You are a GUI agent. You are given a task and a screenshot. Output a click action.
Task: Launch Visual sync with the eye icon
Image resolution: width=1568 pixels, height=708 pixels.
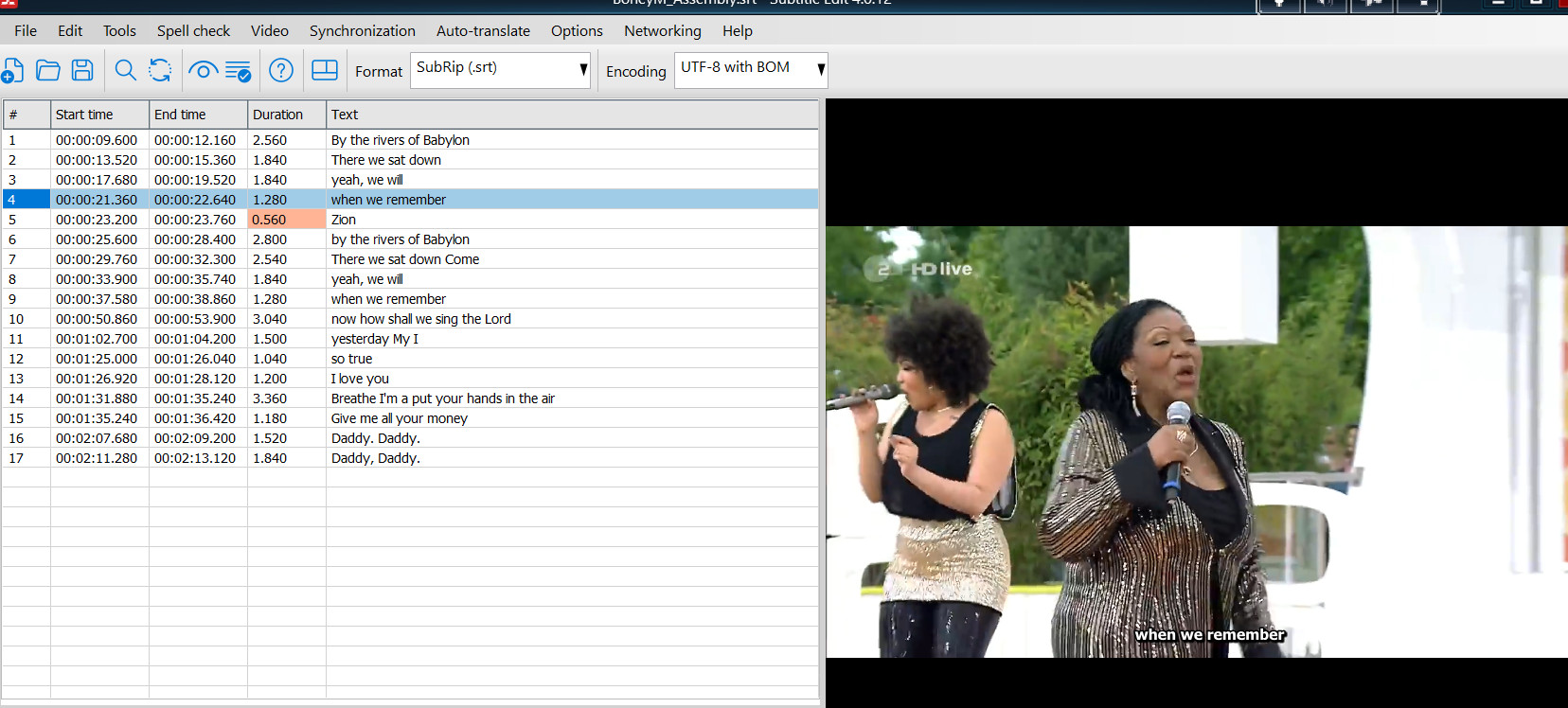tap(203, 70)
